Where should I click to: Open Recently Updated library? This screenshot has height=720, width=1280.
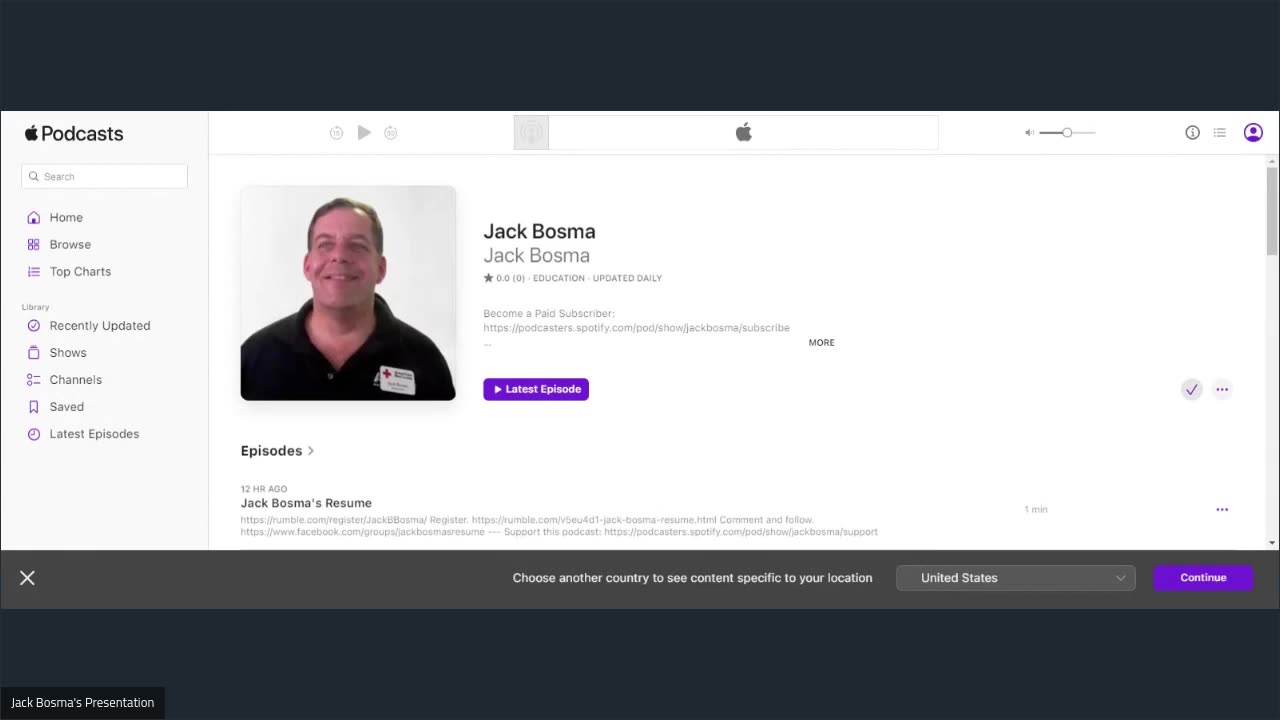coord(100,325)
